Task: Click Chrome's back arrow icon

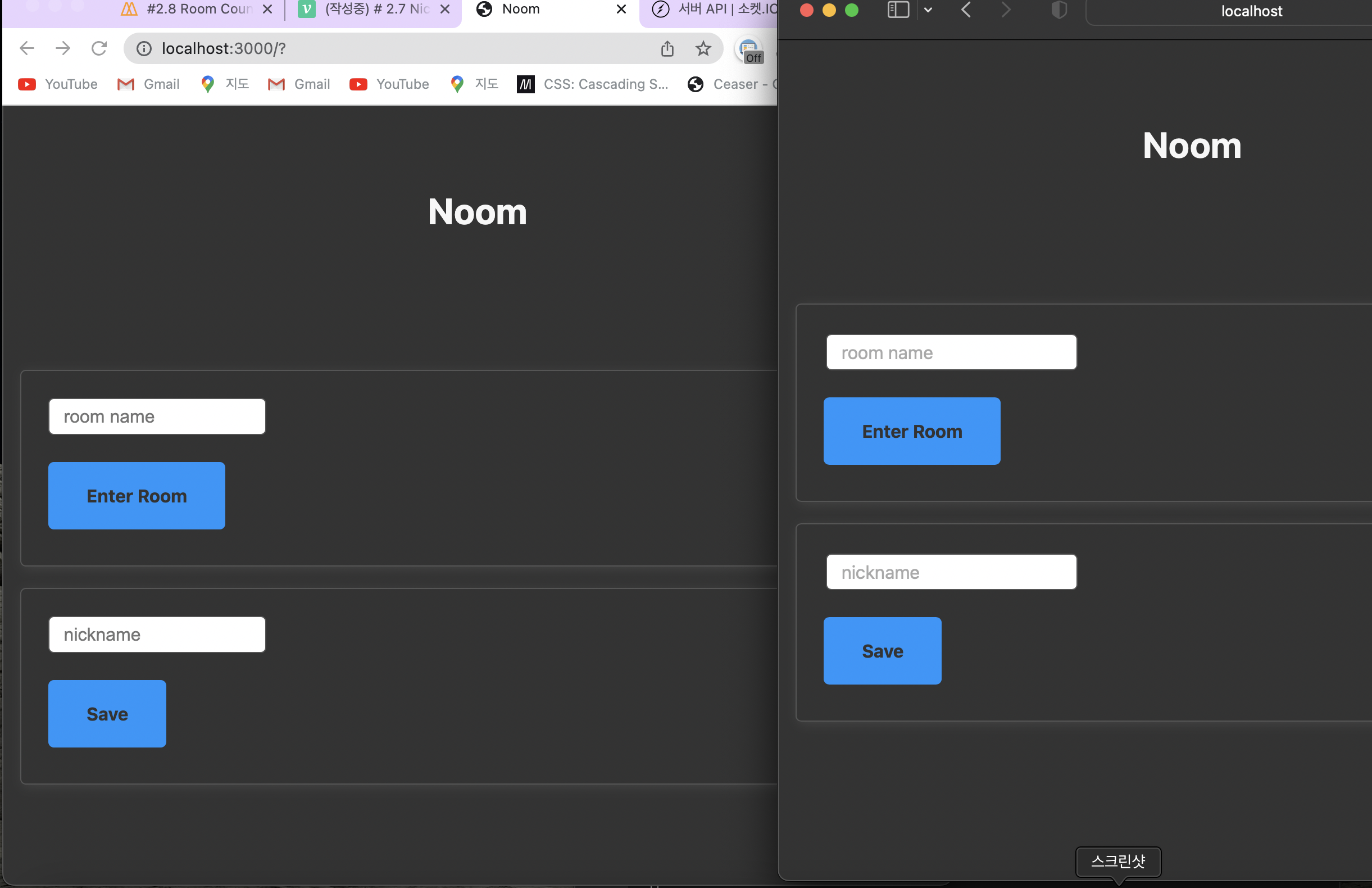Action: point(27,48)
